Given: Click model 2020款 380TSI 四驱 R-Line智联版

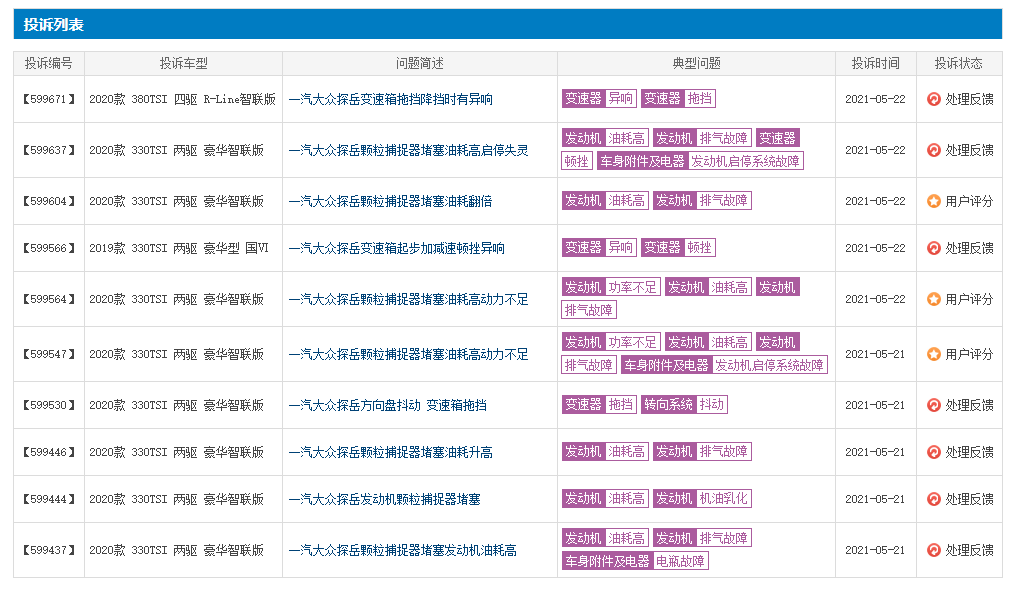Looking at the screenshot, I should (x=182, y=99).
